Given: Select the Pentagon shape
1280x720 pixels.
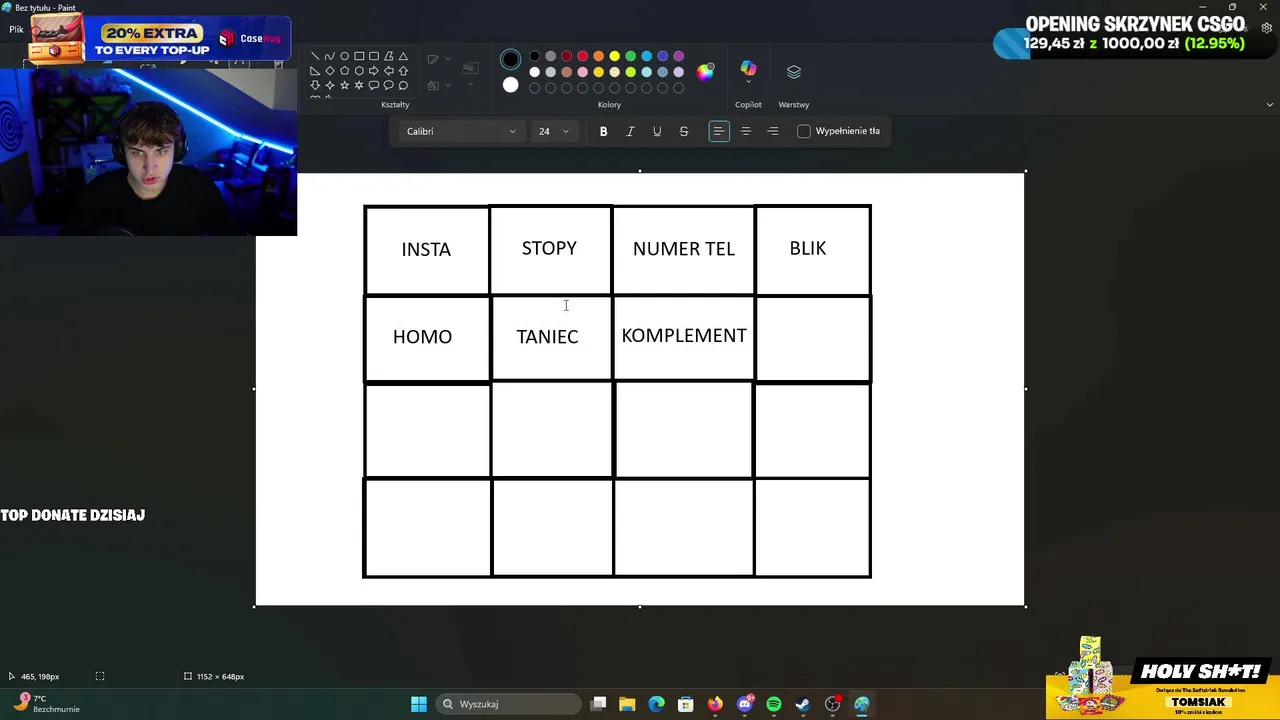Looking at the screenshot, I should (x=344, y=71).
